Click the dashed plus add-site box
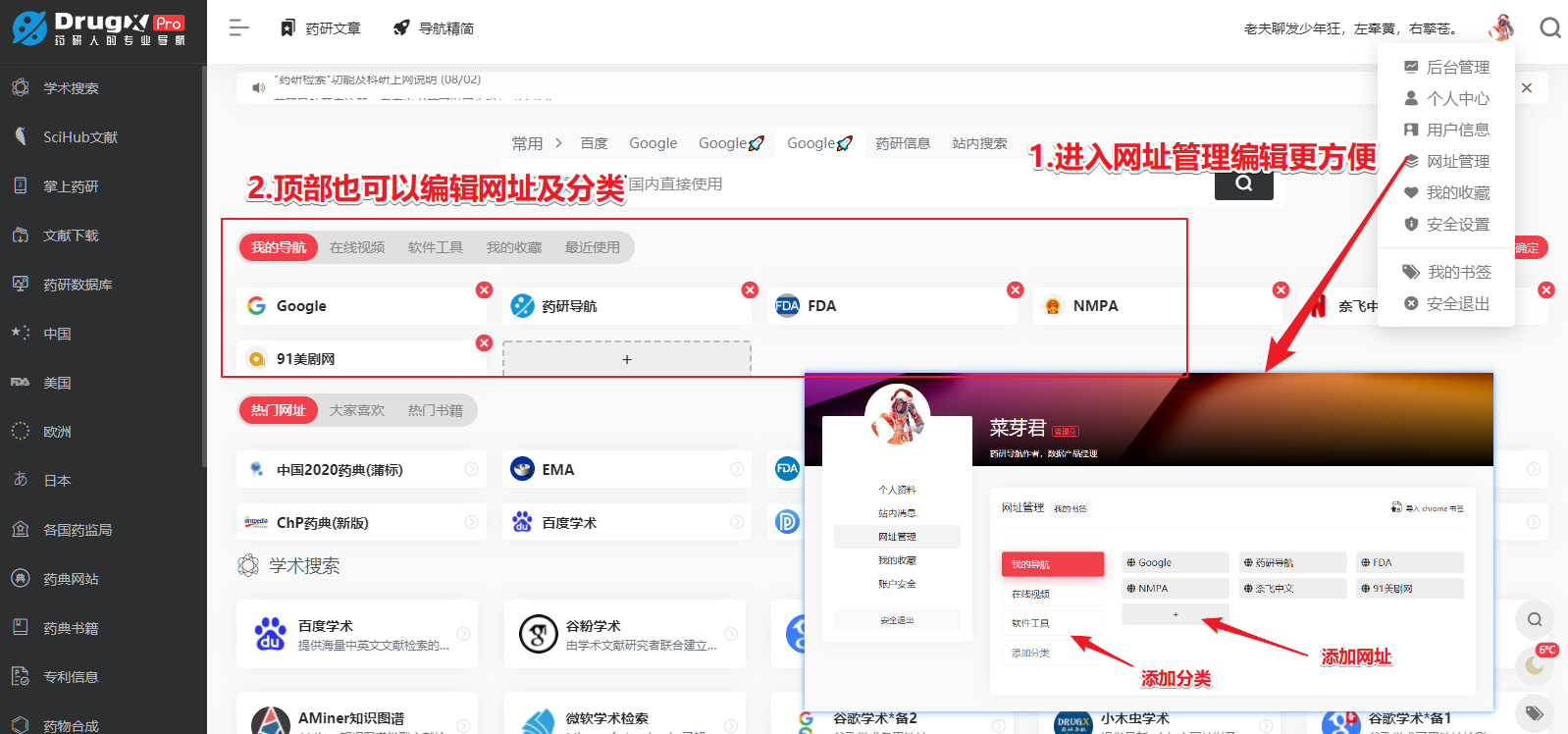 point(627,359)
